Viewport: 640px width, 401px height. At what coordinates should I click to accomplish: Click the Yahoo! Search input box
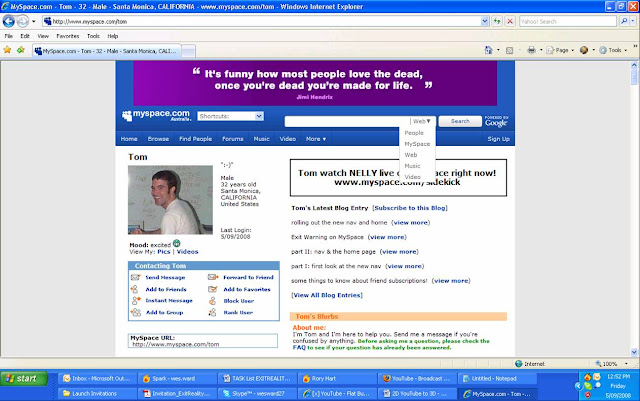coord(568,21)
